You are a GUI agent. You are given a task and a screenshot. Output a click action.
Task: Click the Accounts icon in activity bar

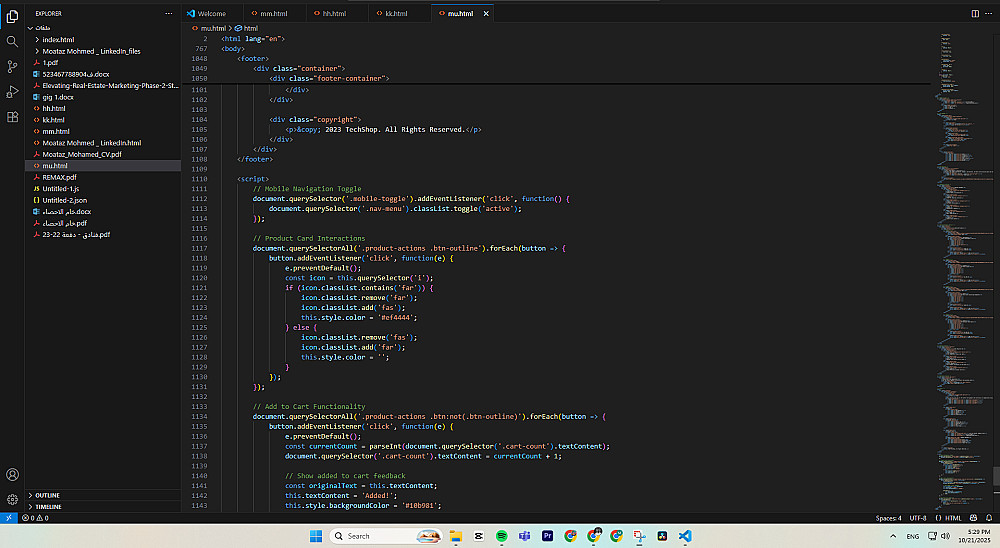(x=12, y=475)
